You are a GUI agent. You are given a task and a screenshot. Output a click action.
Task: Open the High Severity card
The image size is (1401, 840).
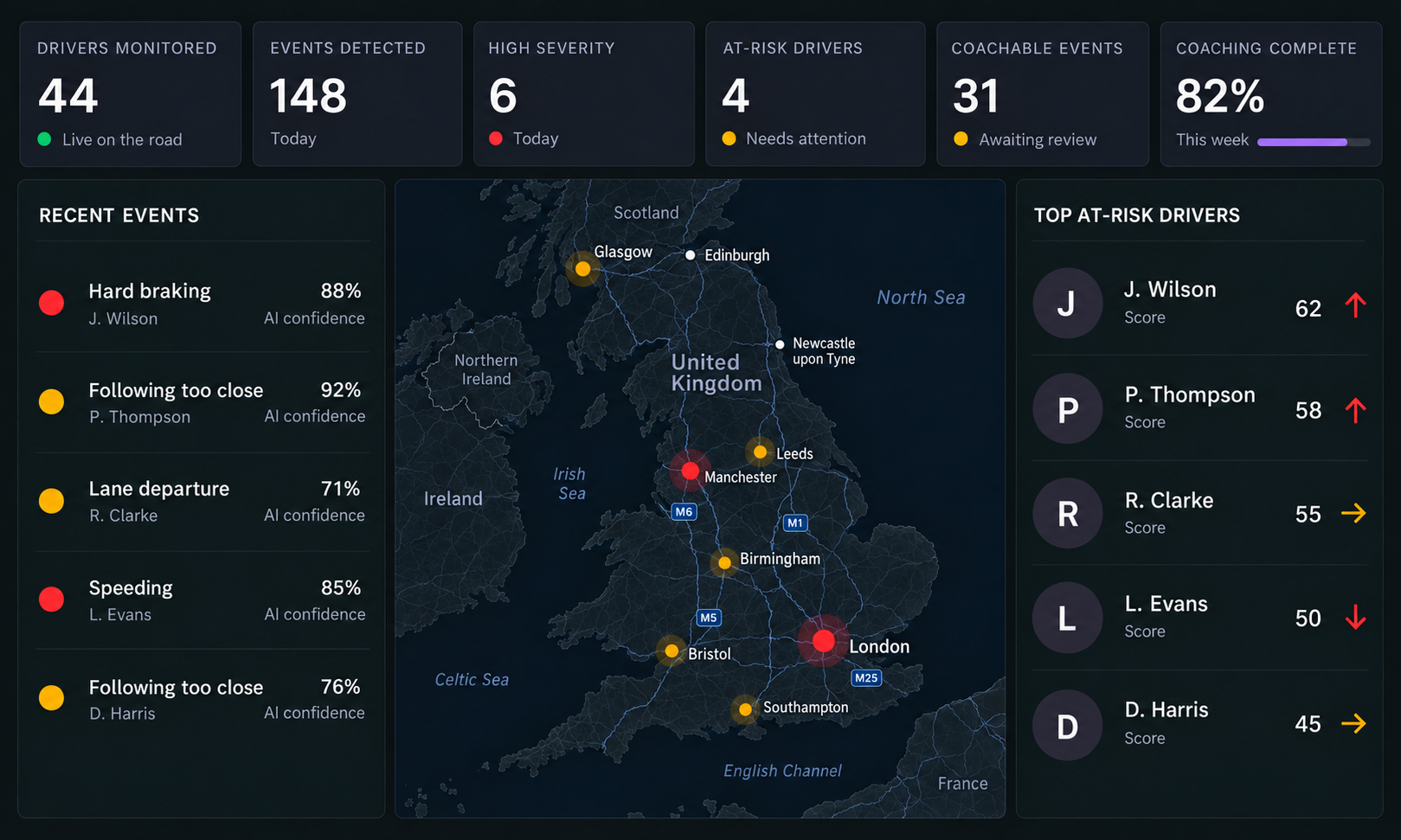tap(584, 94)
